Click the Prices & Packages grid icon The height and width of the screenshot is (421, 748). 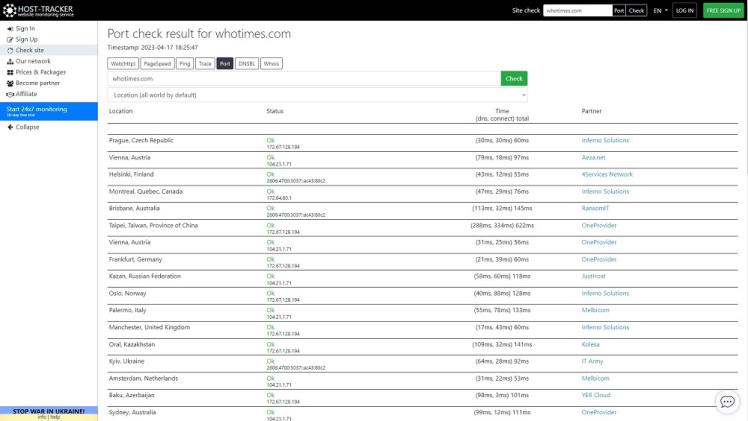point(10,71)
